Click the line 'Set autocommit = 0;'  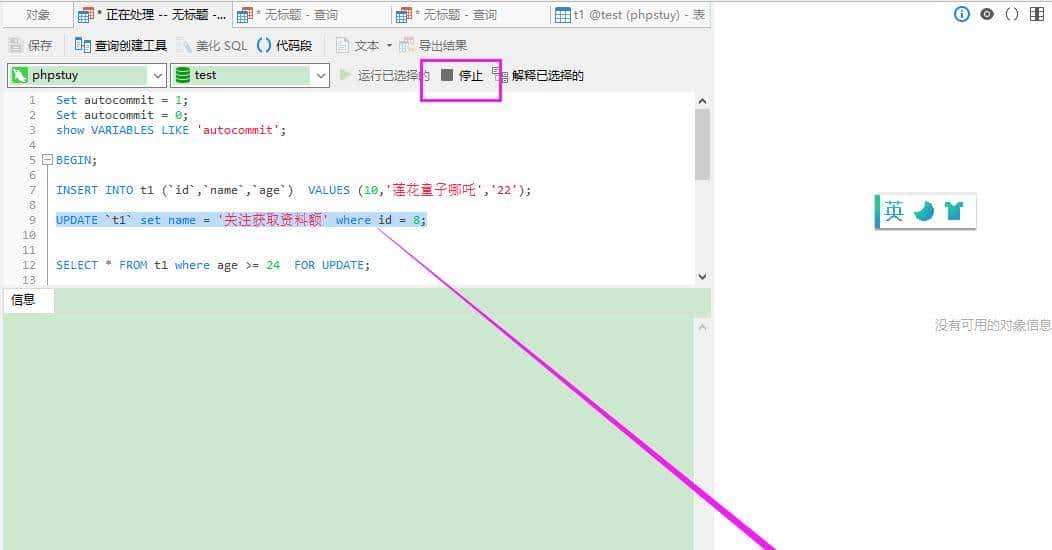pos(122,115)
